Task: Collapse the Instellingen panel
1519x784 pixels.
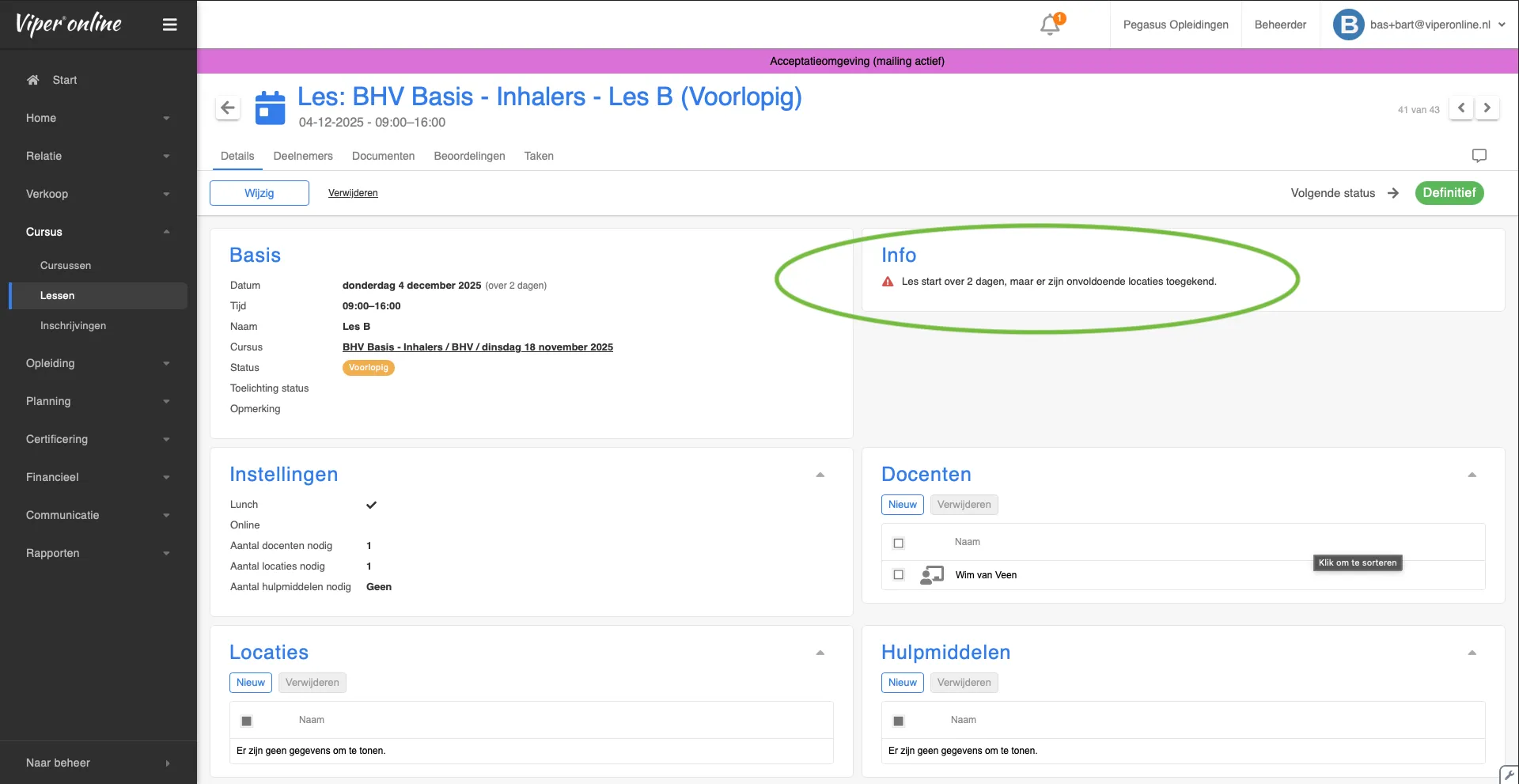Action: (x=820, y=475)
